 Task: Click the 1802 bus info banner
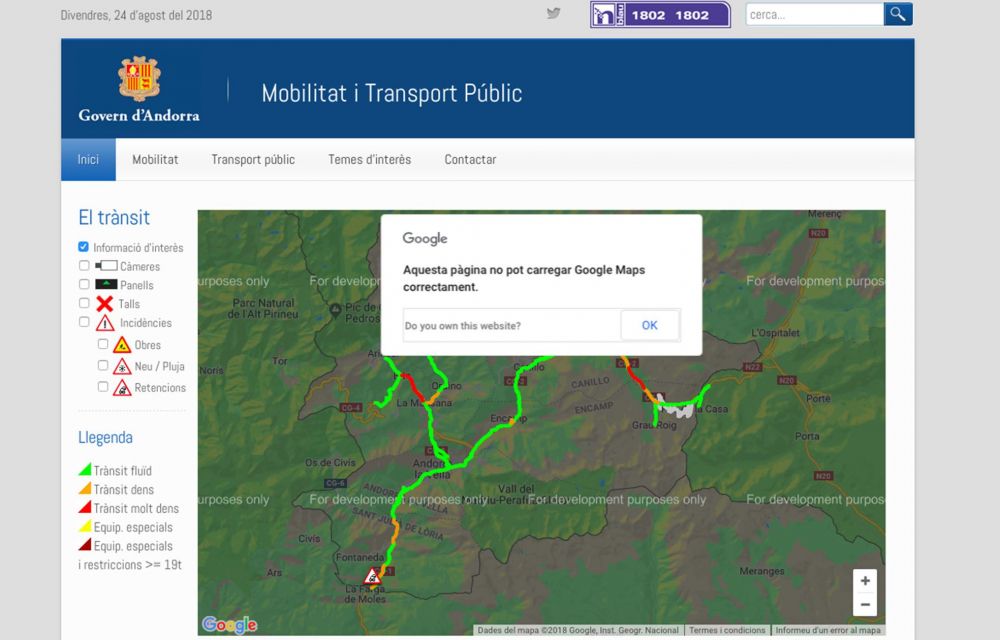coord(660,15)
